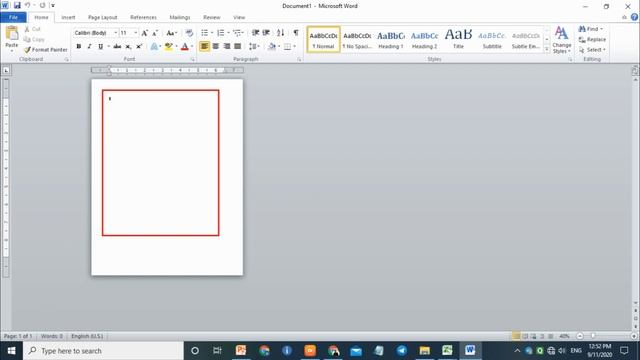
Task: Click the Decrease Indent icon
Action: pyautogui.click(x=256, y=33)
